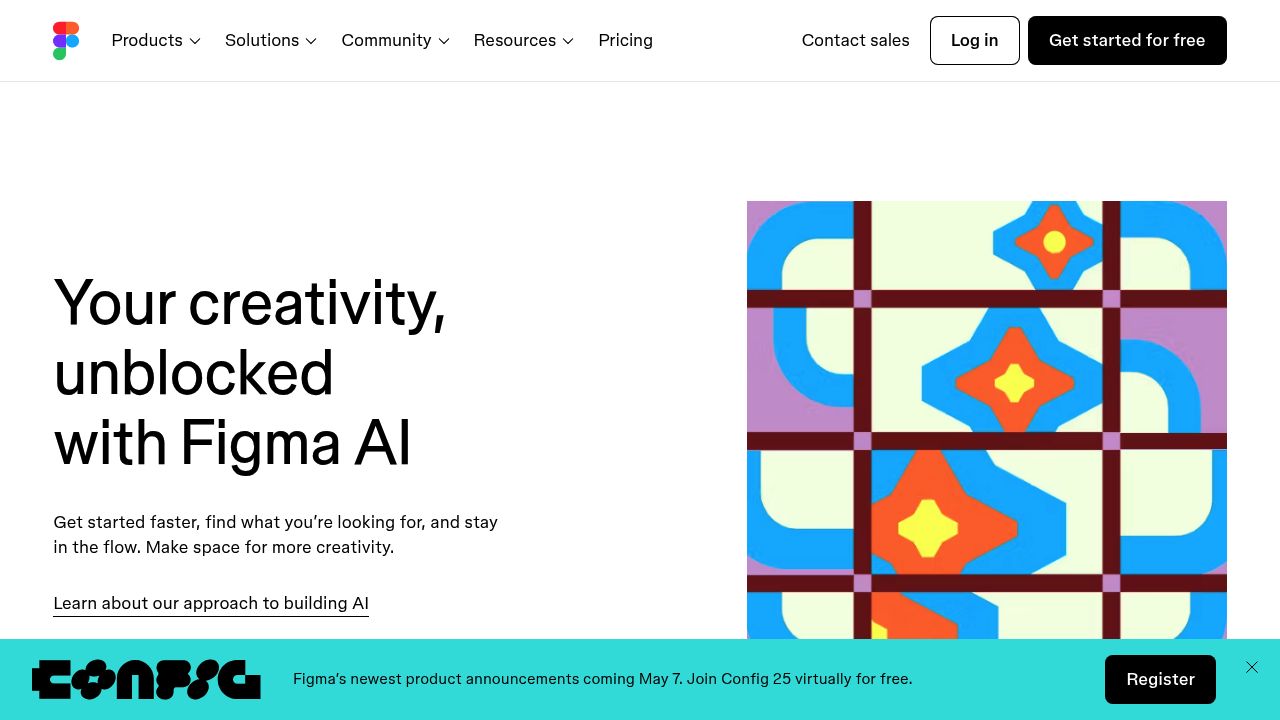Expand the Products chevron arrow
Viewport: 1280px width, 720px height.
pyautogui.click(x=195, y=41)
